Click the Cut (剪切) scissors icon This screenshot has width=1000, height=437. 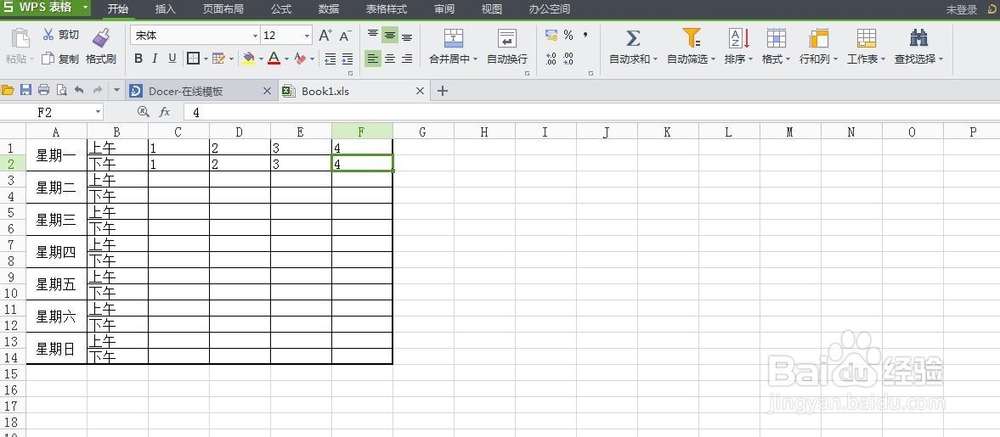48,34
